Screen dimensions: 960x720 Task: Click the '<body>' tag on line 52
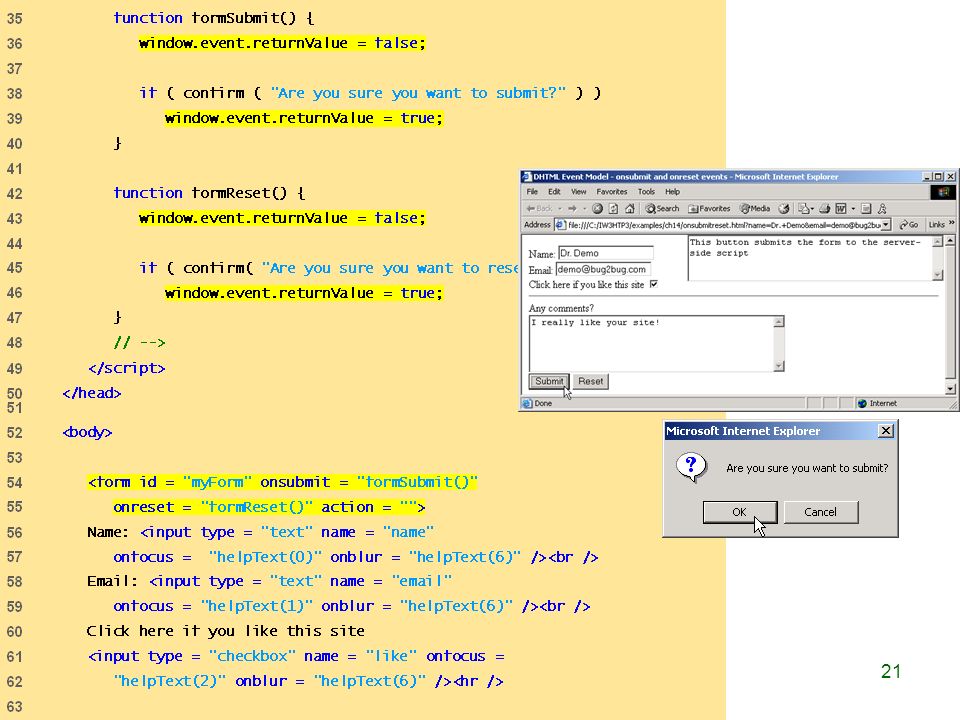click(88, 432)
